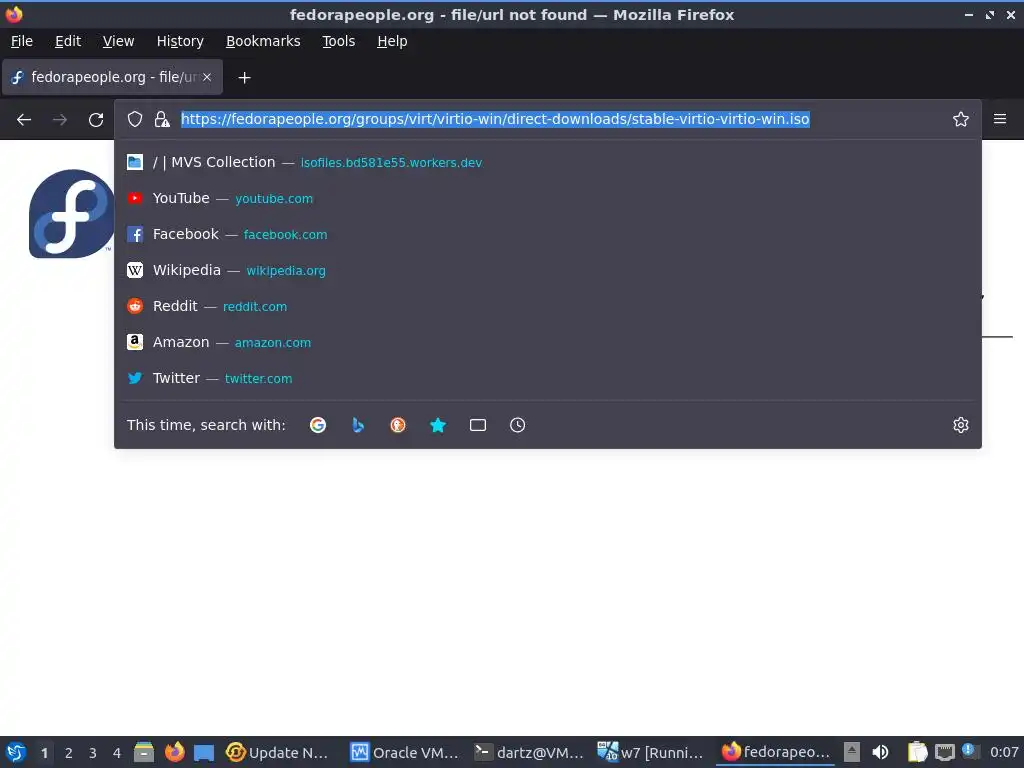Click the forward navigation arrow
Viewport: 1024px width, 768px height.
pos(60,120)
